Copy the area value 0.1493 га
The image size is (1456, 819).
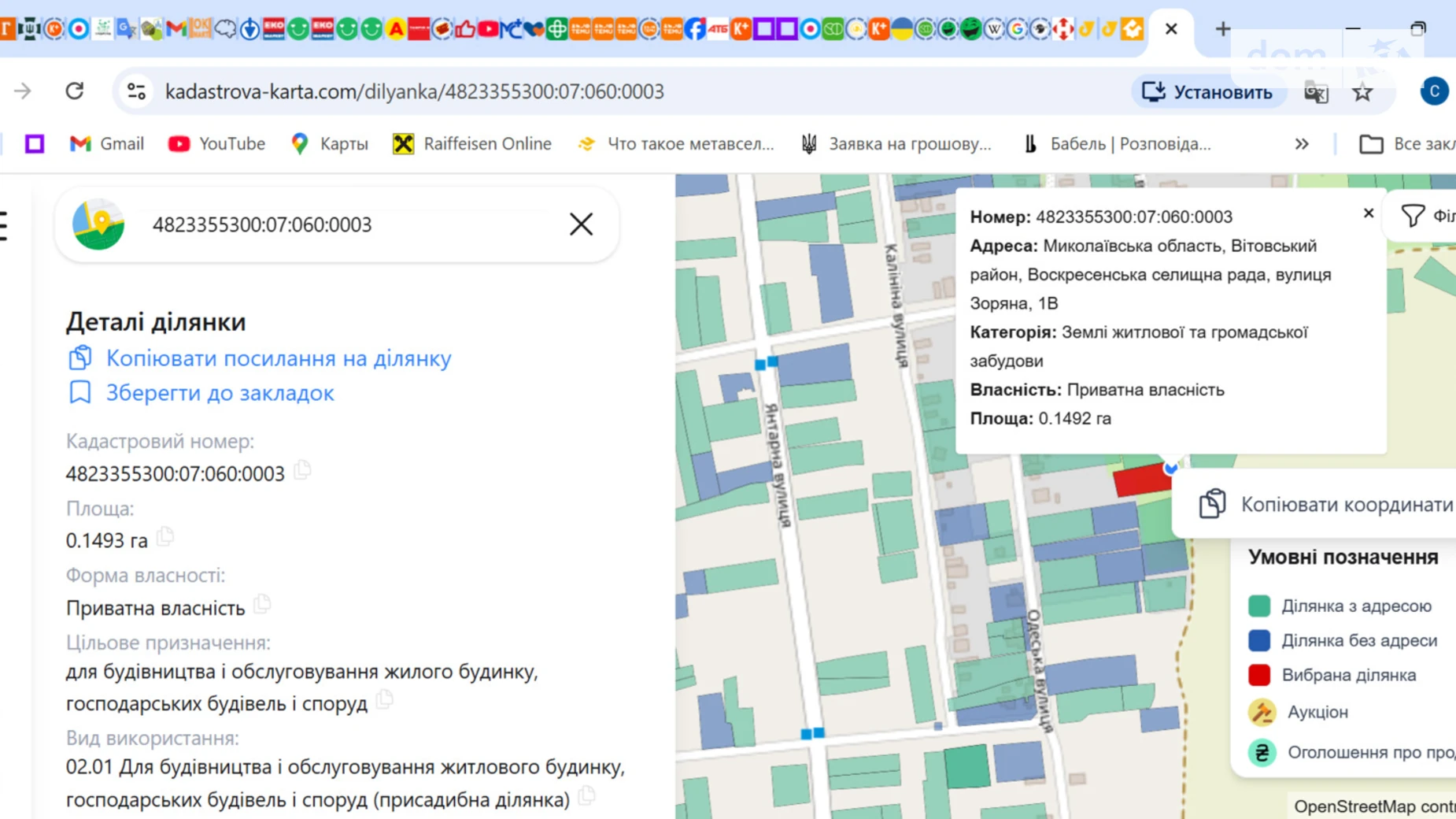point(165,538)
